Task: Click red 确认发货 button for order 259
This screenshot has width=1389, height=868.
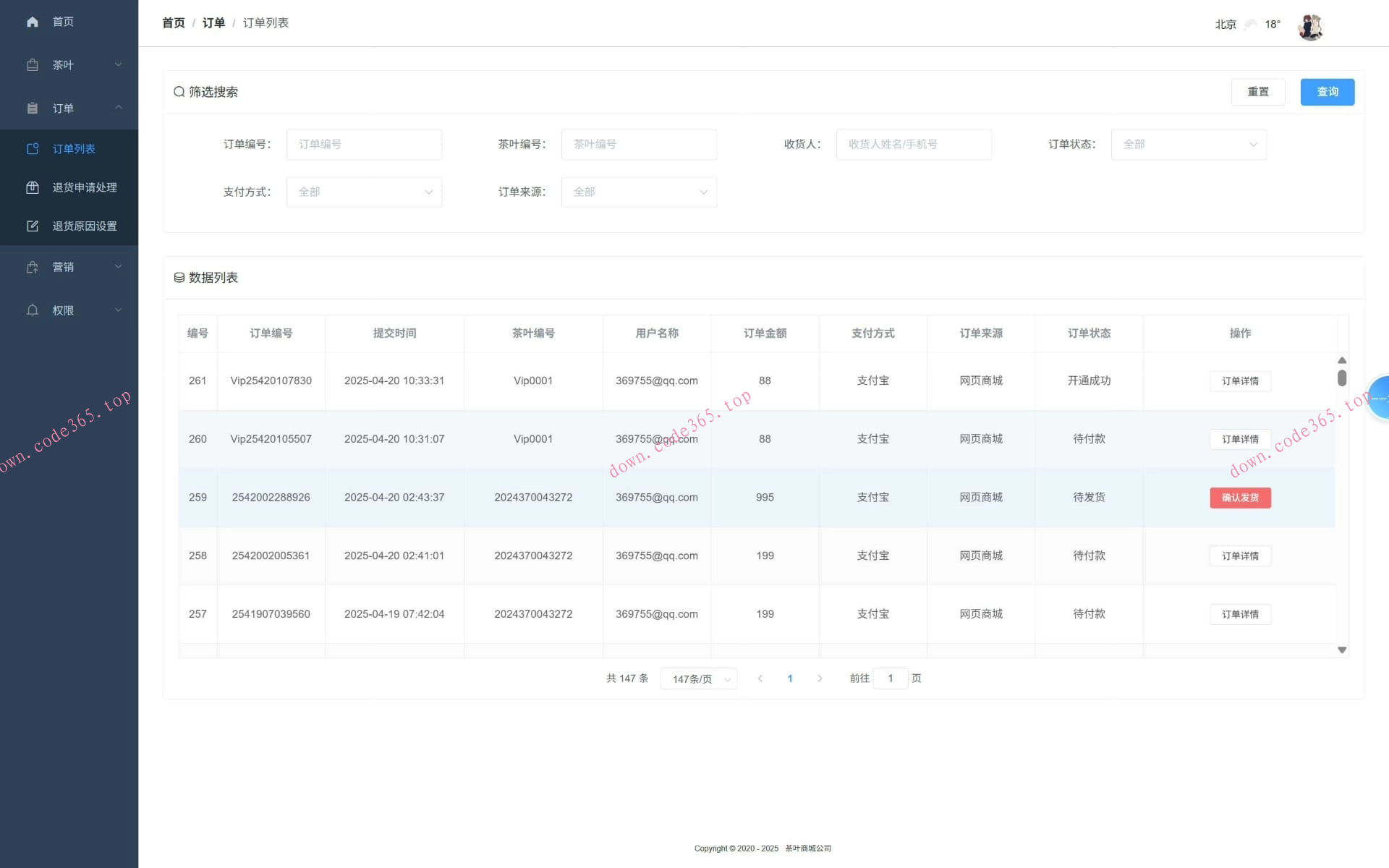Action: tap(1240, 498)
